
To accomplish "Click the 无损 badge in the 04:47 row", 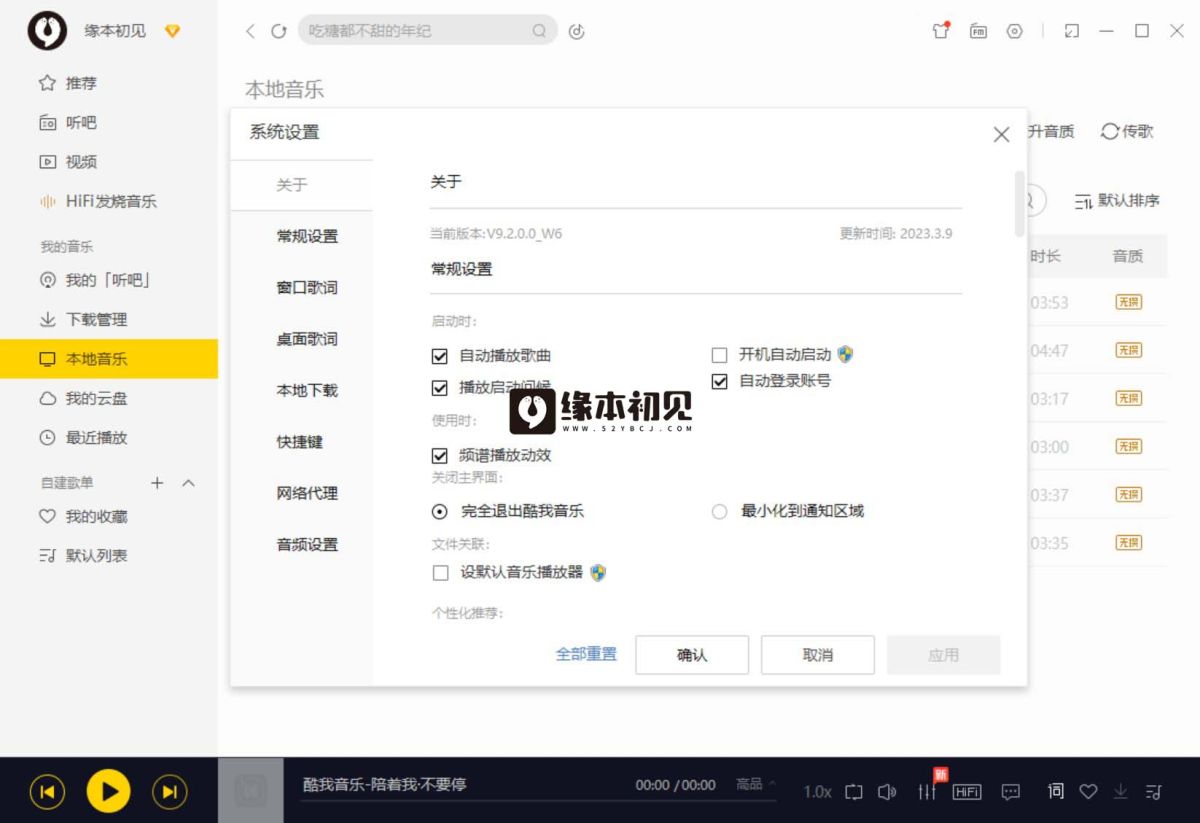I will tap(1128, 350).
